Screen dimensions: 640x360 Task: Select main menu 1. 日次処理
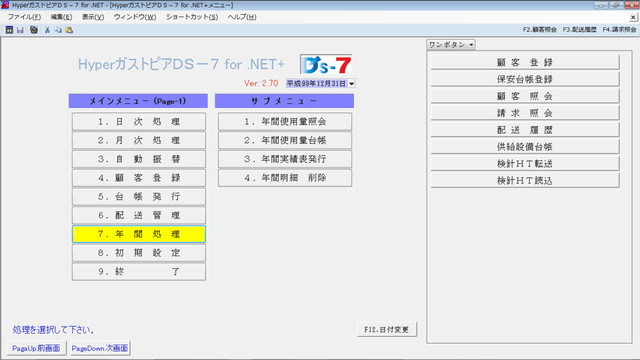click(x=139, y=122)
